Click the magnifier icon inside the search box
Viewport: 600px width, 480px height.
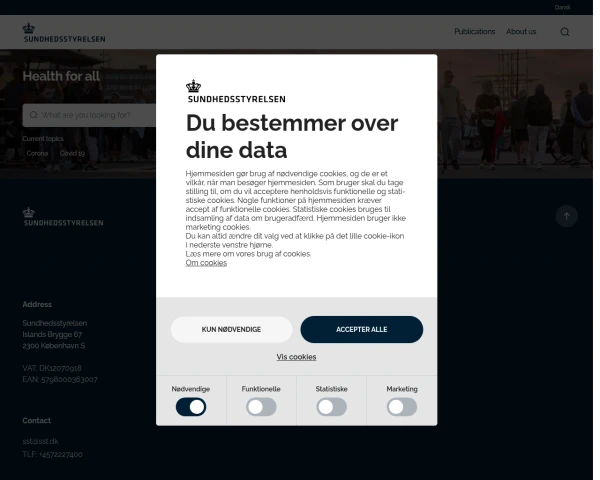(34, 115)
